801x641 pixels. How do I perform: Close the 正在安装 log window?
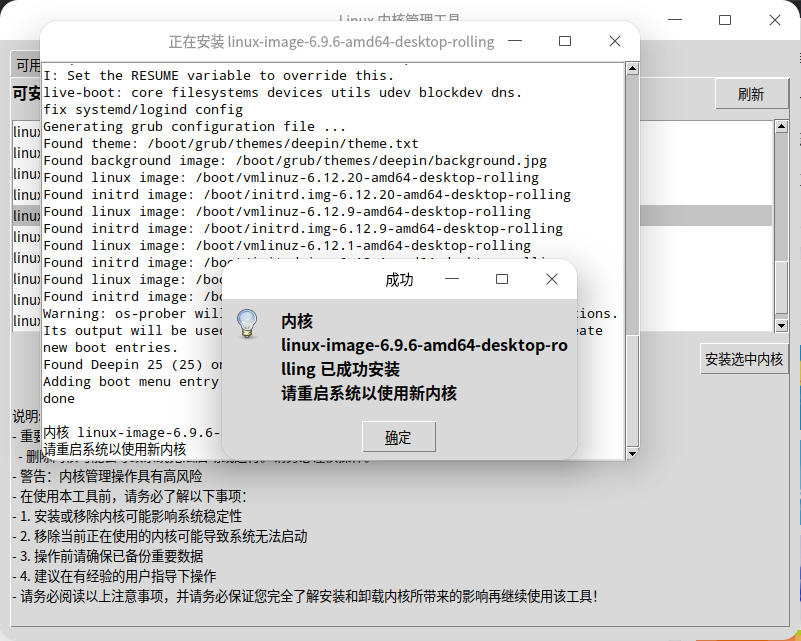tap(615, 41)
